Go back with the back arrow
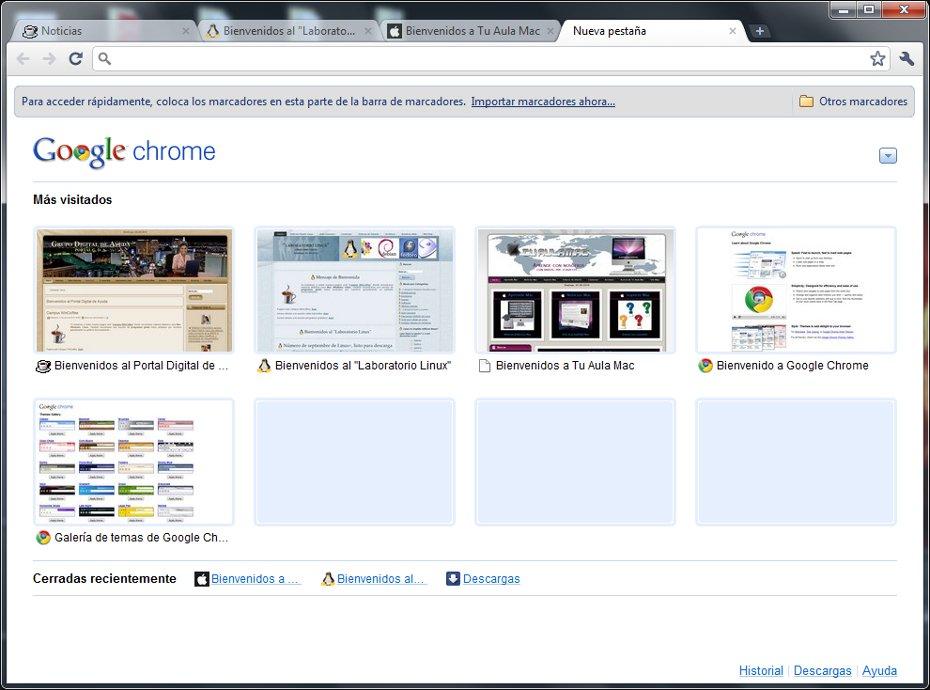The width and height of the screenshot is (930, 690). pos(23,59)
